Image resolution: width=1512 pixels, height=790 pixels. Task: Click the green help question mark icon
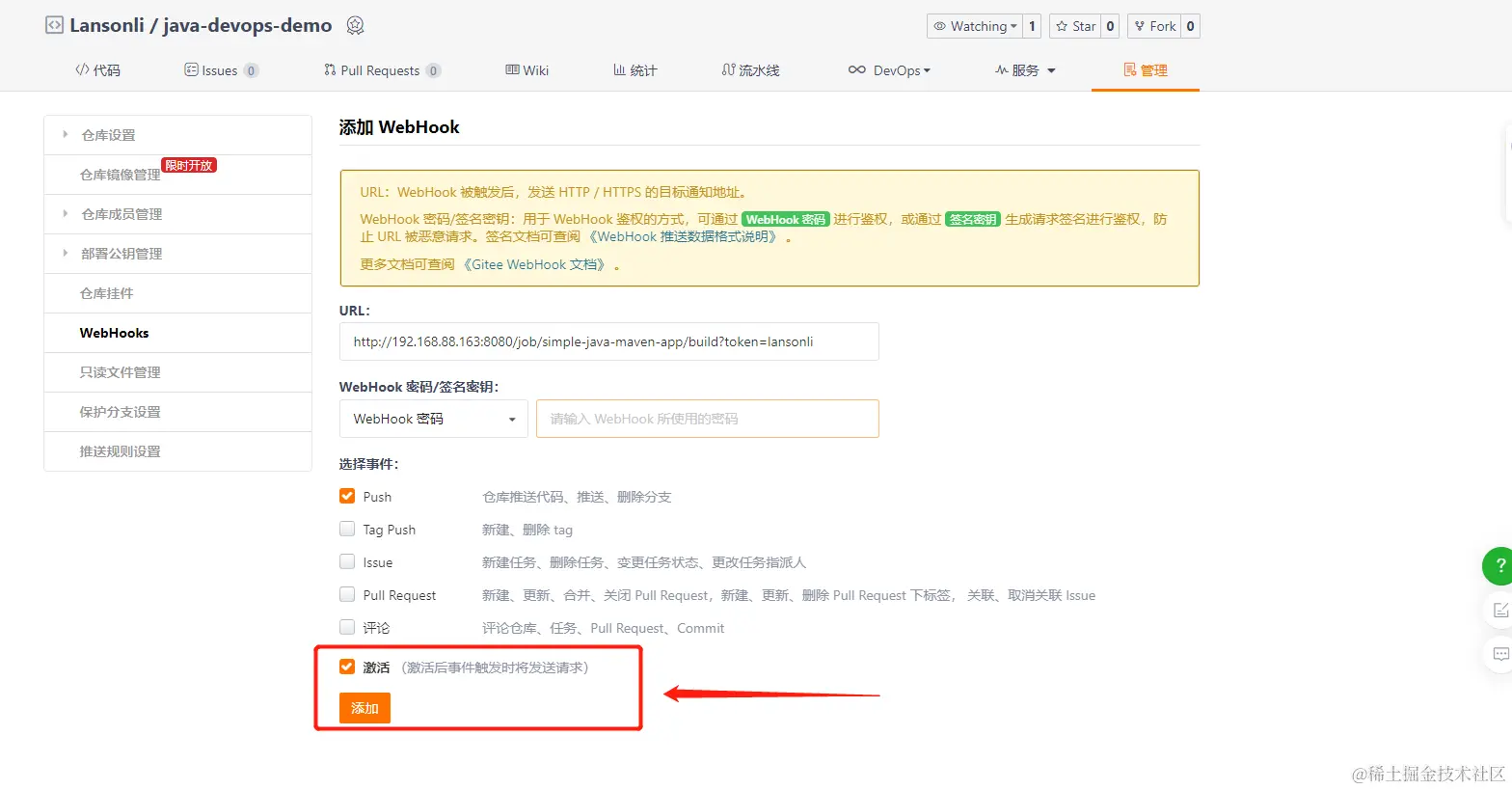pyautogui.click(x=1499, y=566)
